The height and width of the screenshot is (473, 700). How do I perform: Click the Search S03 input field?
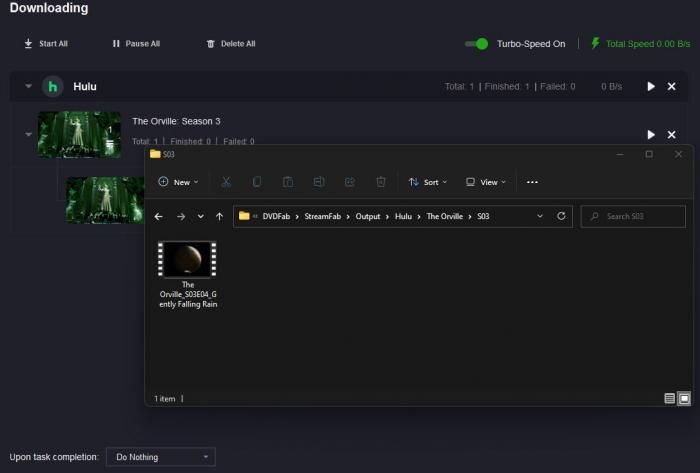pyautogui.click(x=633, y=216)
